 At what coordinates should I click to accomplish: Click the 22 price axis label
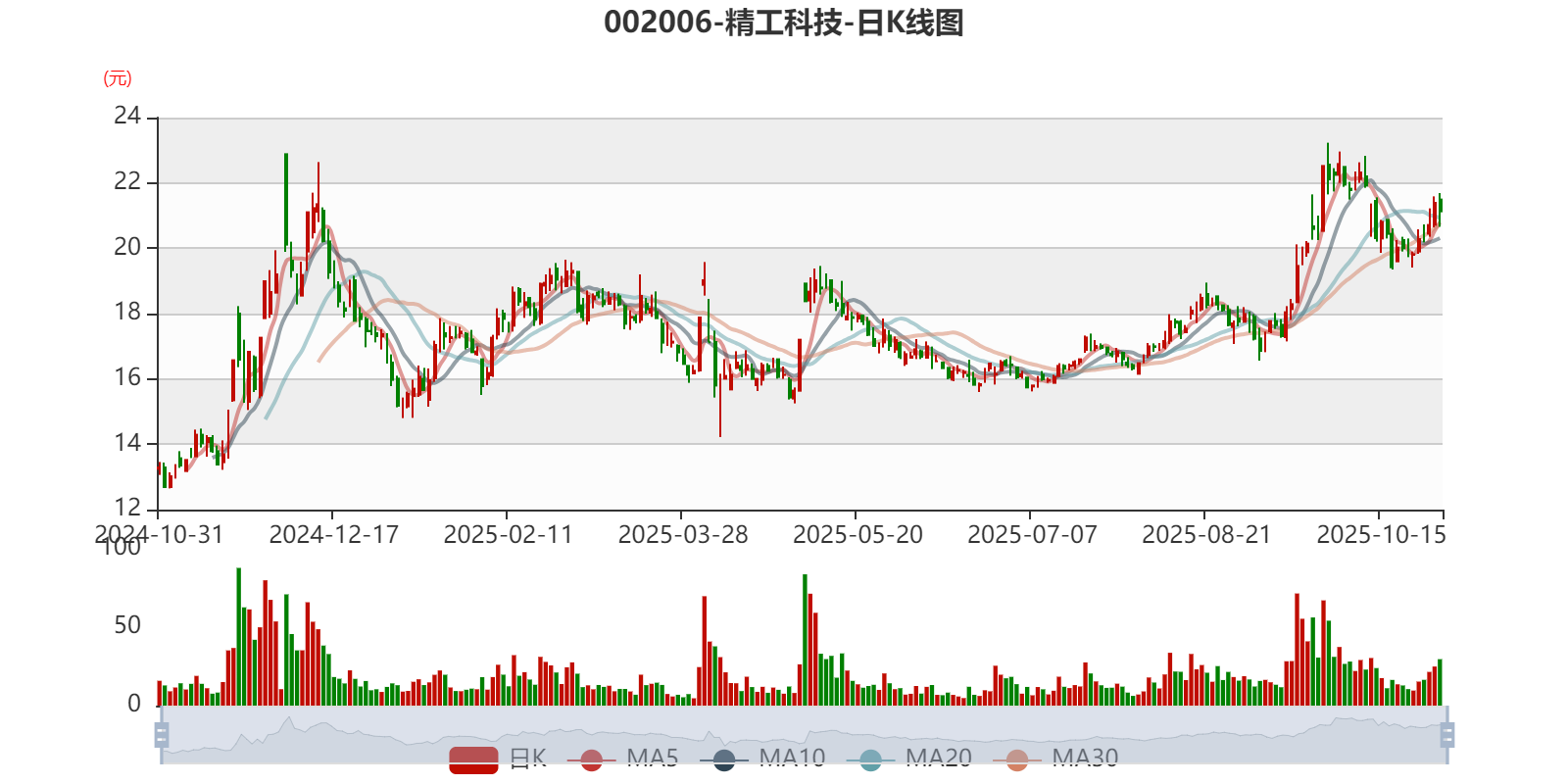[127, 181]
